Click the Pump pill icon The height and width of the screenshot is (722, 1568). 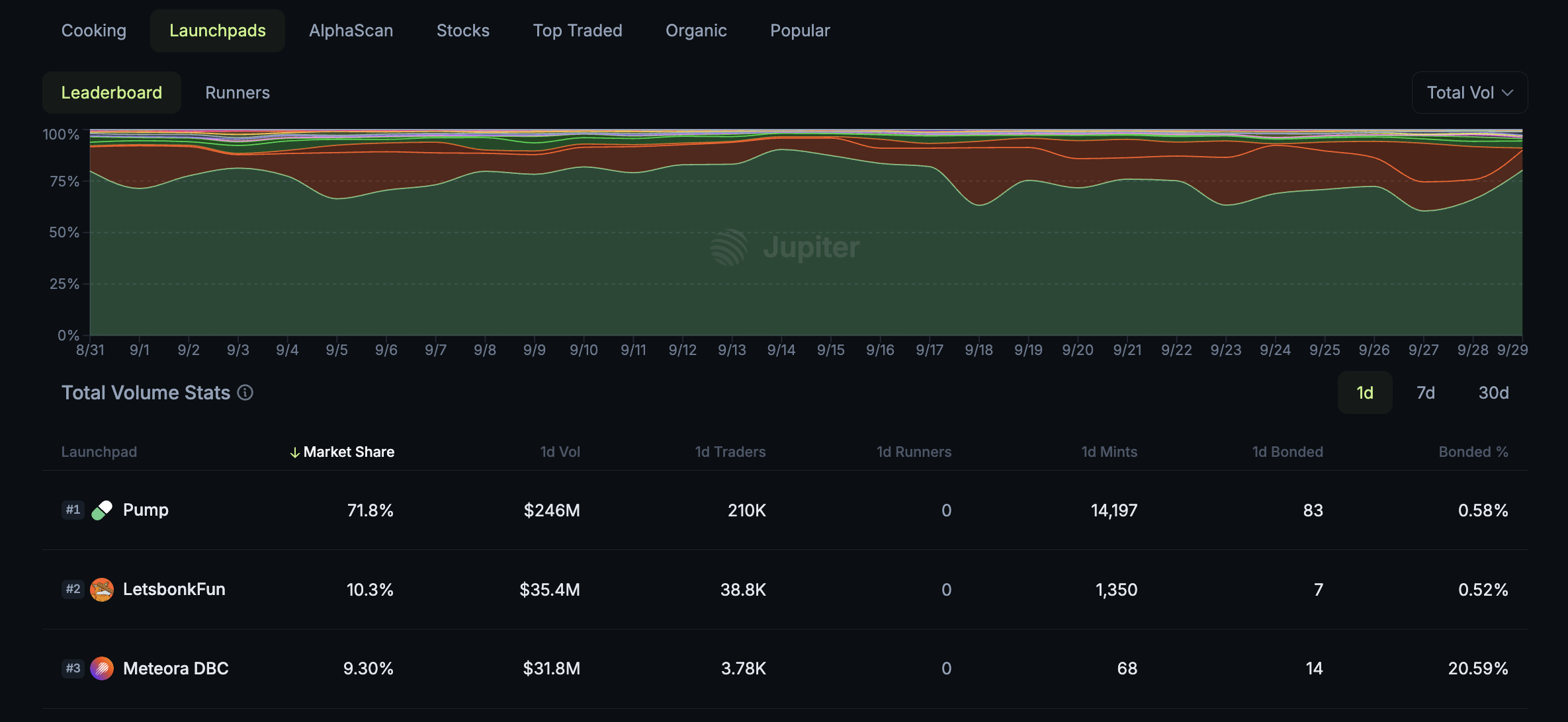point(102,510)
